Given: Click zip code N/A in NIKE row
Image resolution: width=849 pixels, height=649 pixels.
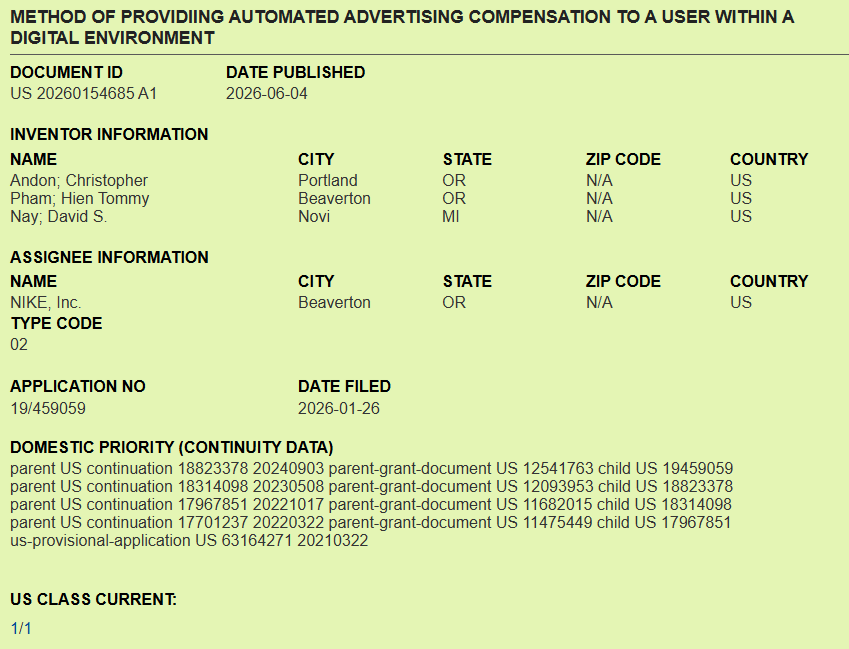Looking at the screenshot, I should (x=599, y=302).
